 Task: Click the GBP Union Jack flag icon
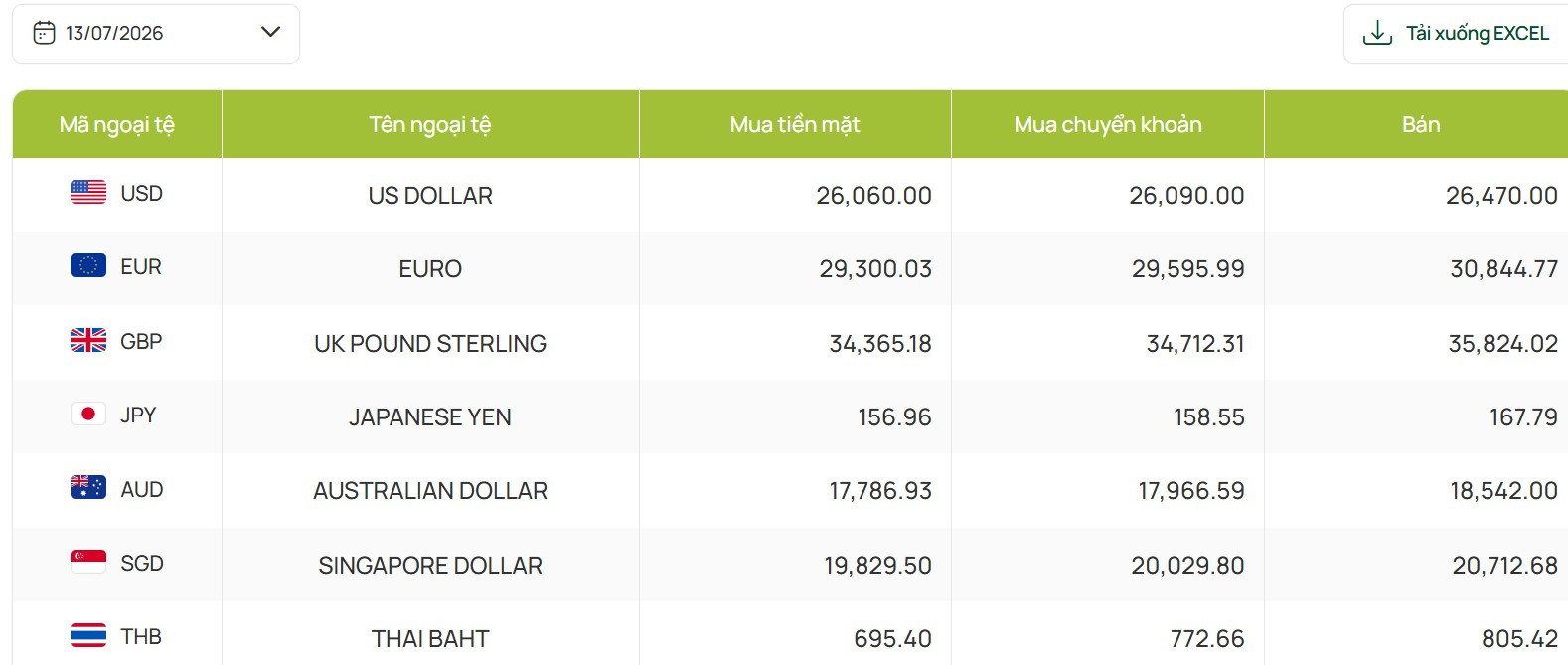tap(88, 340)
